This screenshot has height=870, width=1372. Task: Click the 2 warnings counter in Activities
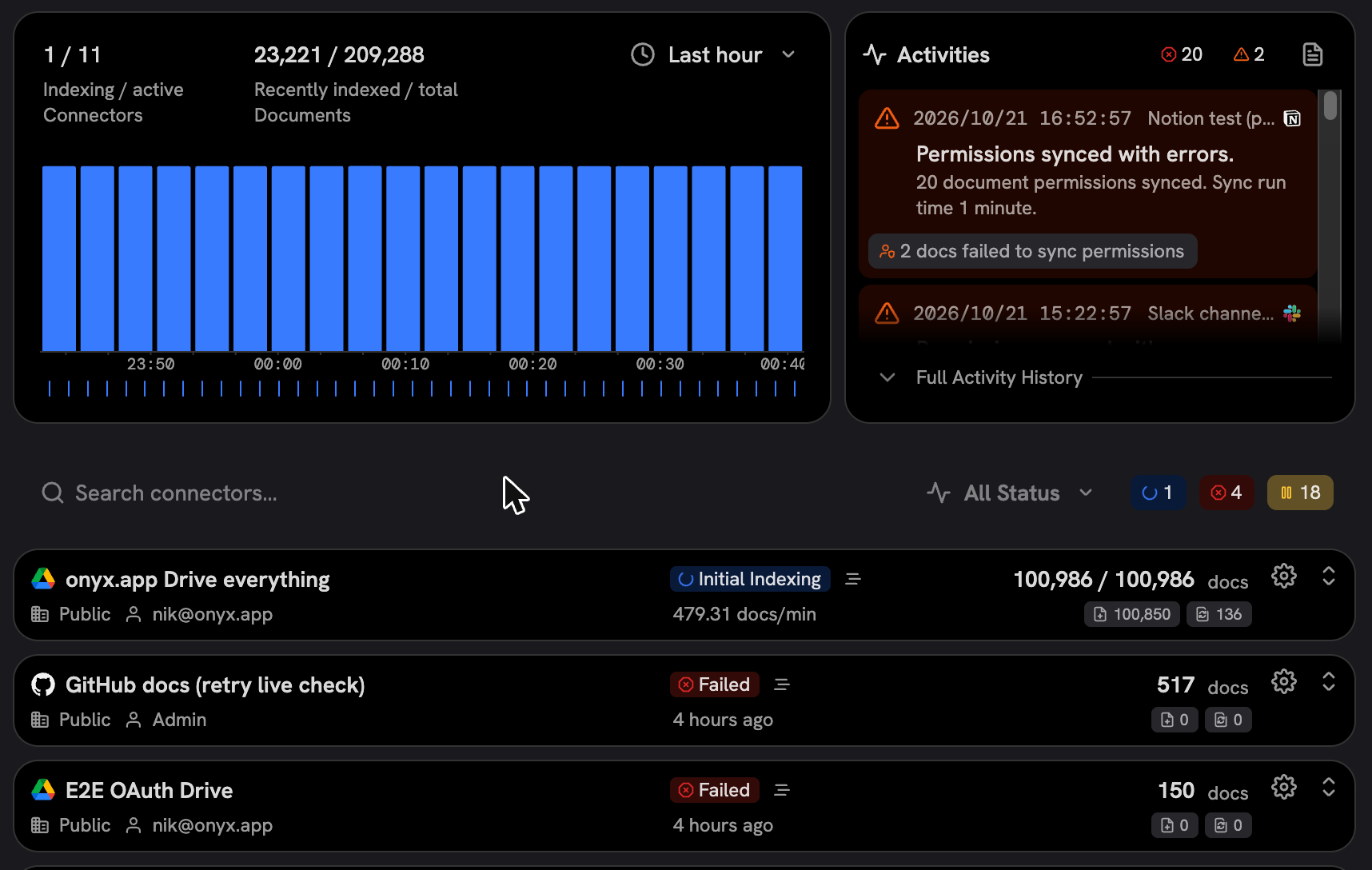coord(1249,55)
